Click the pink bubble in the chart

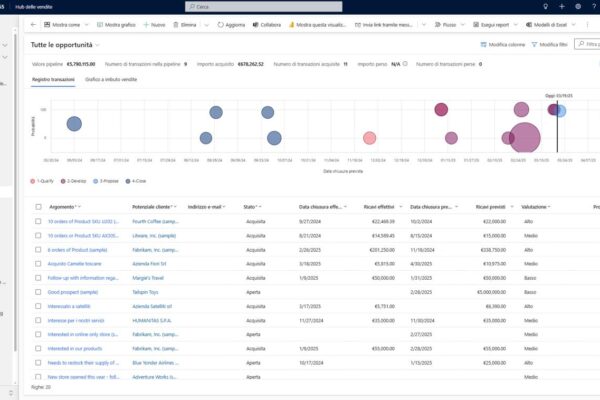pyautogui.click(x=369, y=138)
